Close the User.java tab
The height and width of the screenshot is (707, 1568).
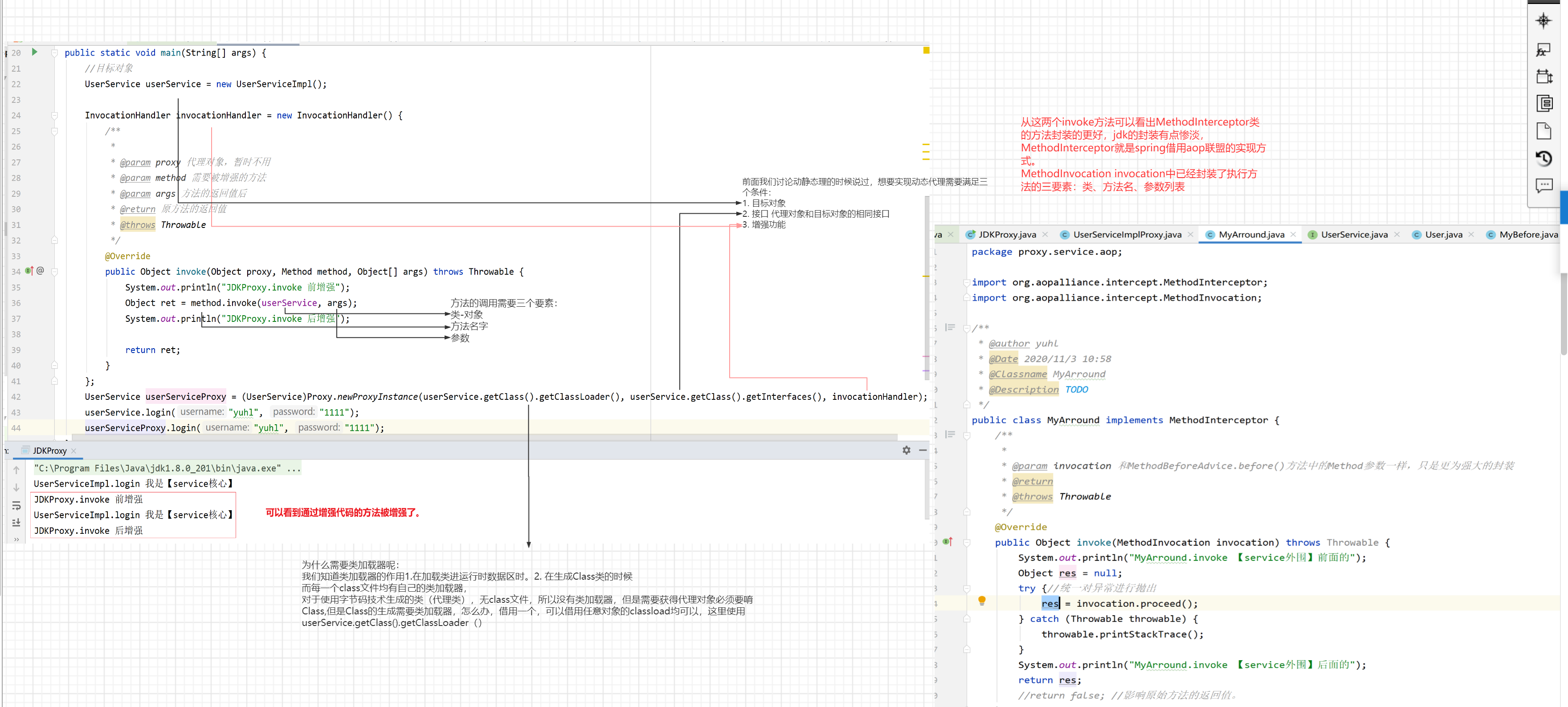(x=1471, y=235)
